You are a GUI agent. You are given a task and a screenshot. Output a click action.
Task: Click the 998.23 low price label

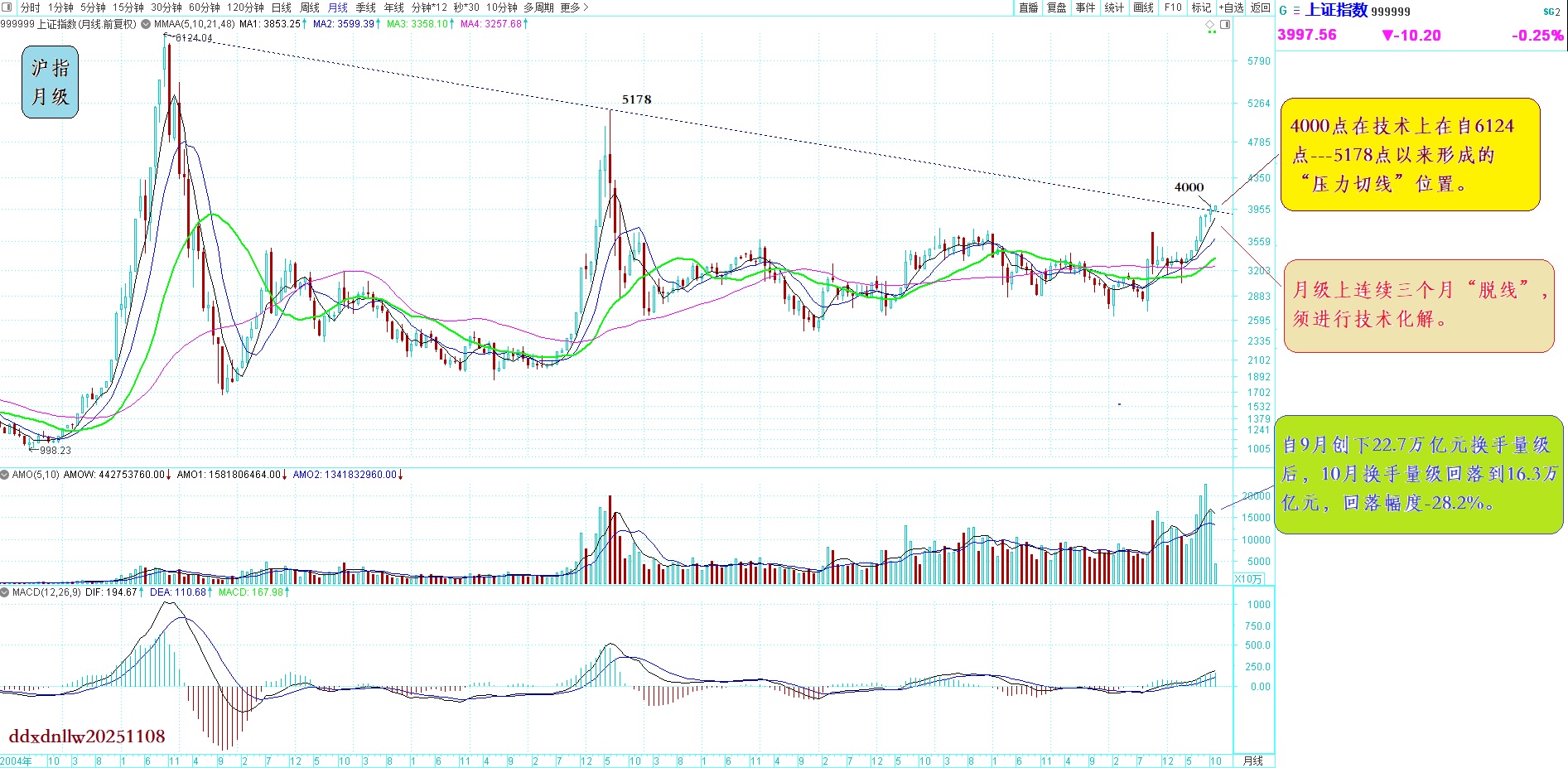(55, 451)
